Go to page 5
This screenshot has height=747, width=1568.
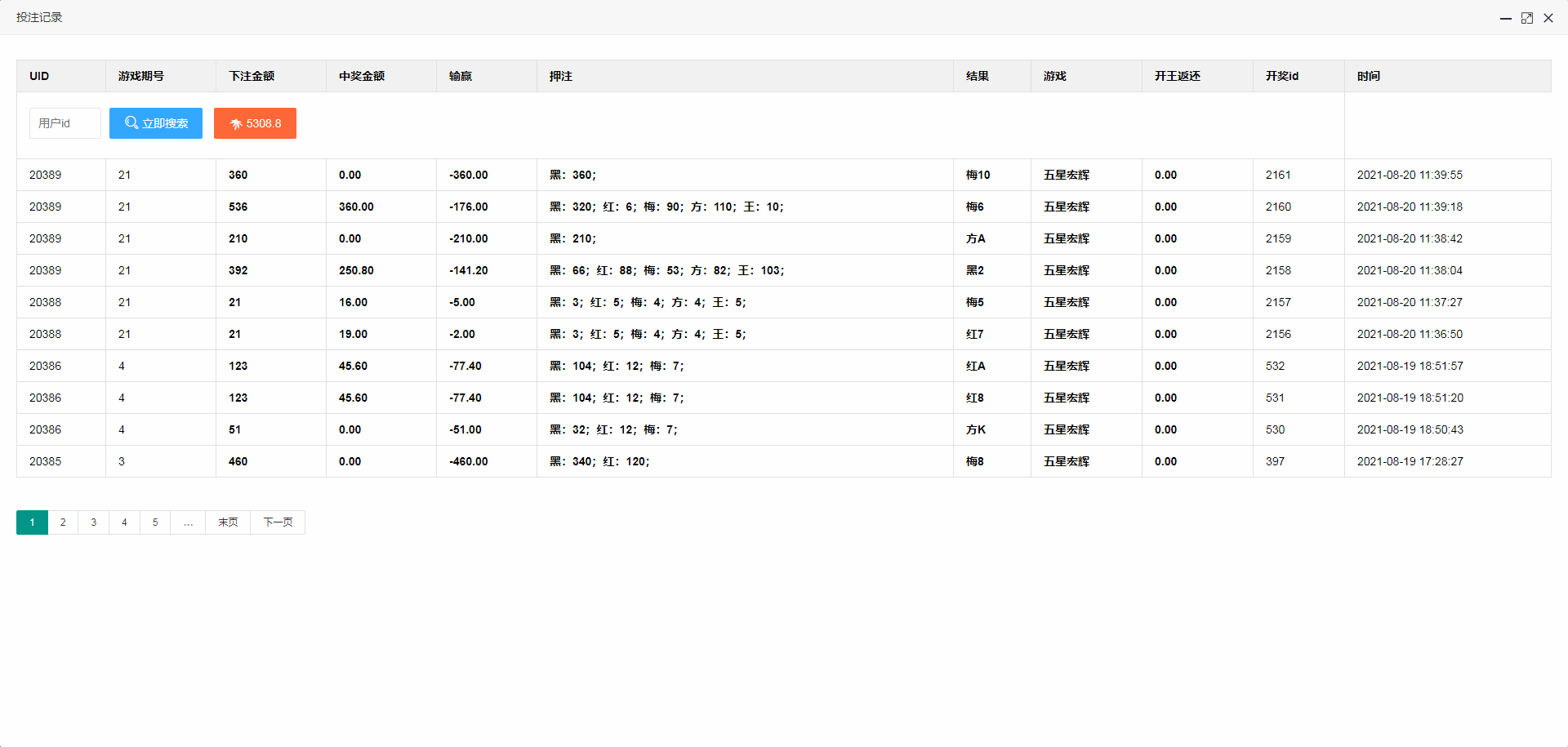click(155, 522)
